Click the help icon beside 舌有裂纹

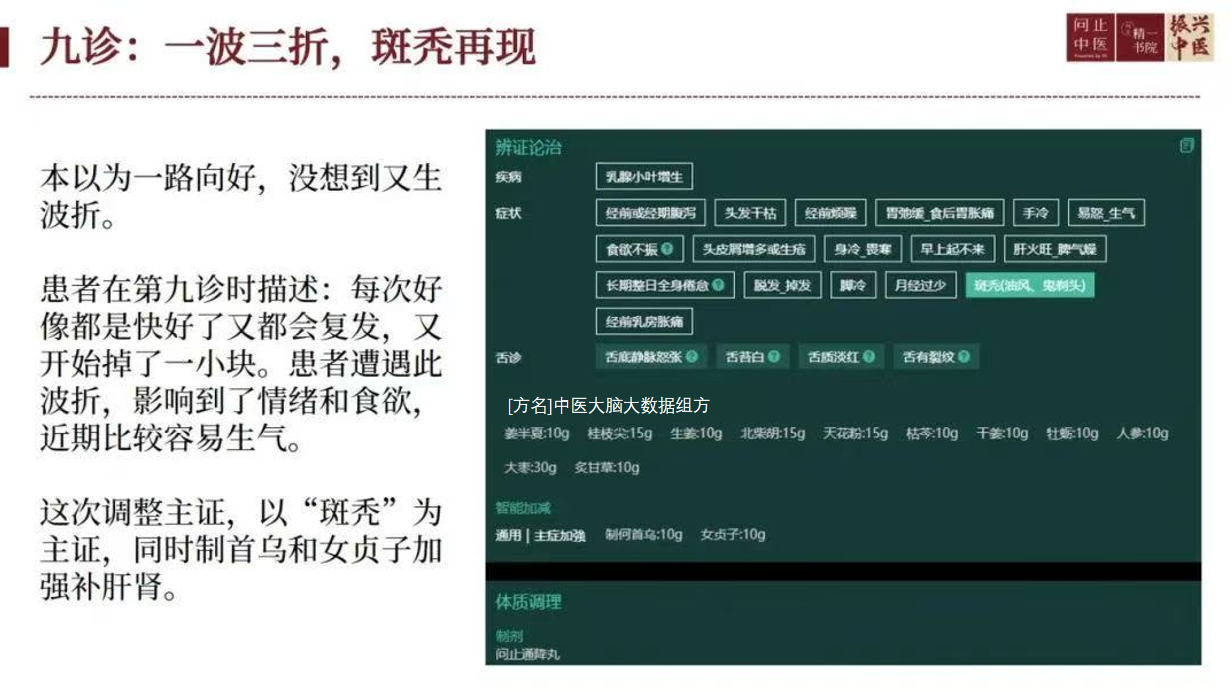coord(964,356)
